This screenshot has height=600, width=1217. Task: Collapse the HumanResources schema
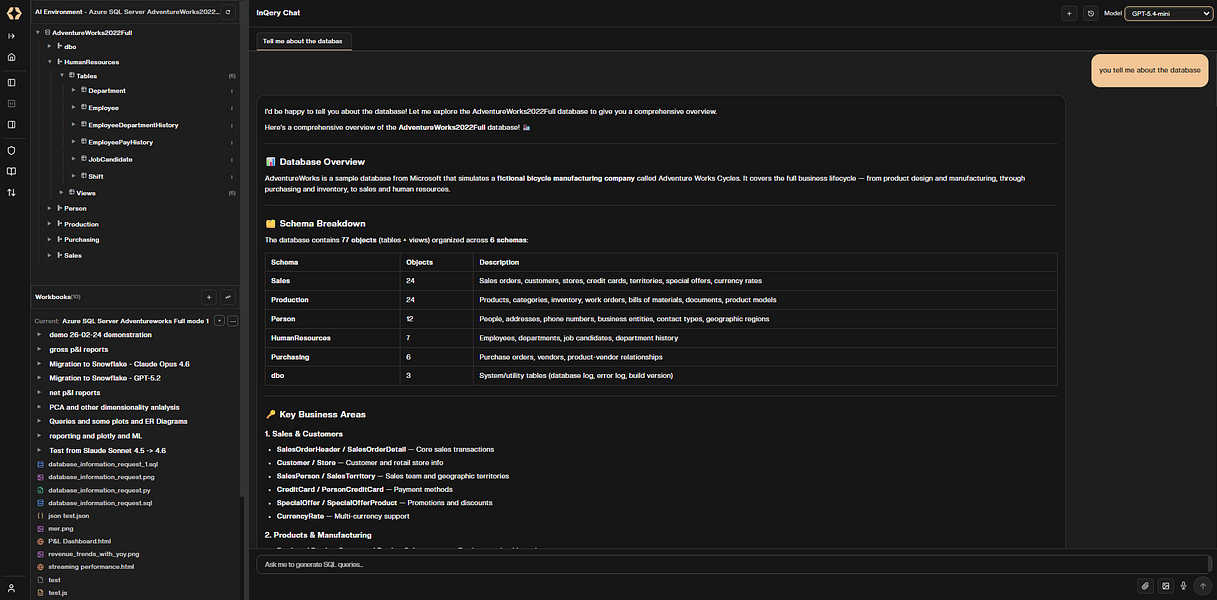click(x=50, y=62)
